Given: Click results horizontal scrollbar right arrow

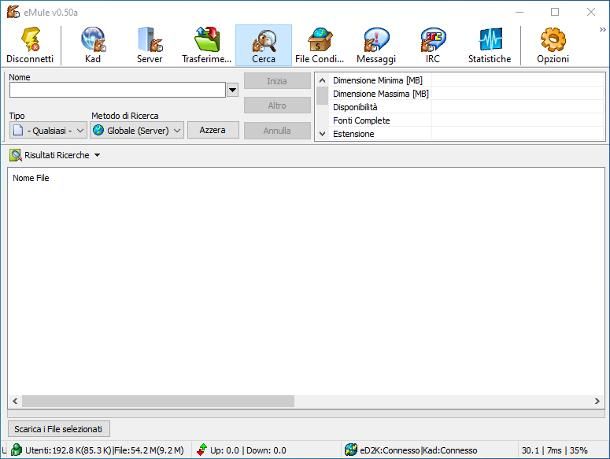Looking at the screenshot, I should 597,401.
